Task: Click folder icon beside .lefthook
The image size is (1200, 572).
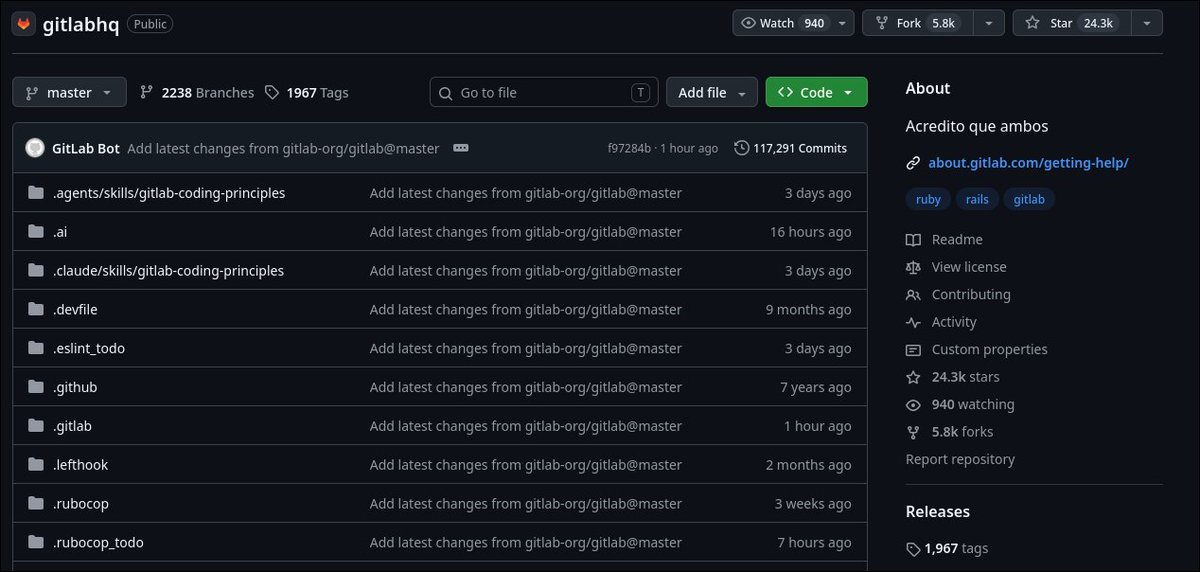Action: click(x=37, y=465)
